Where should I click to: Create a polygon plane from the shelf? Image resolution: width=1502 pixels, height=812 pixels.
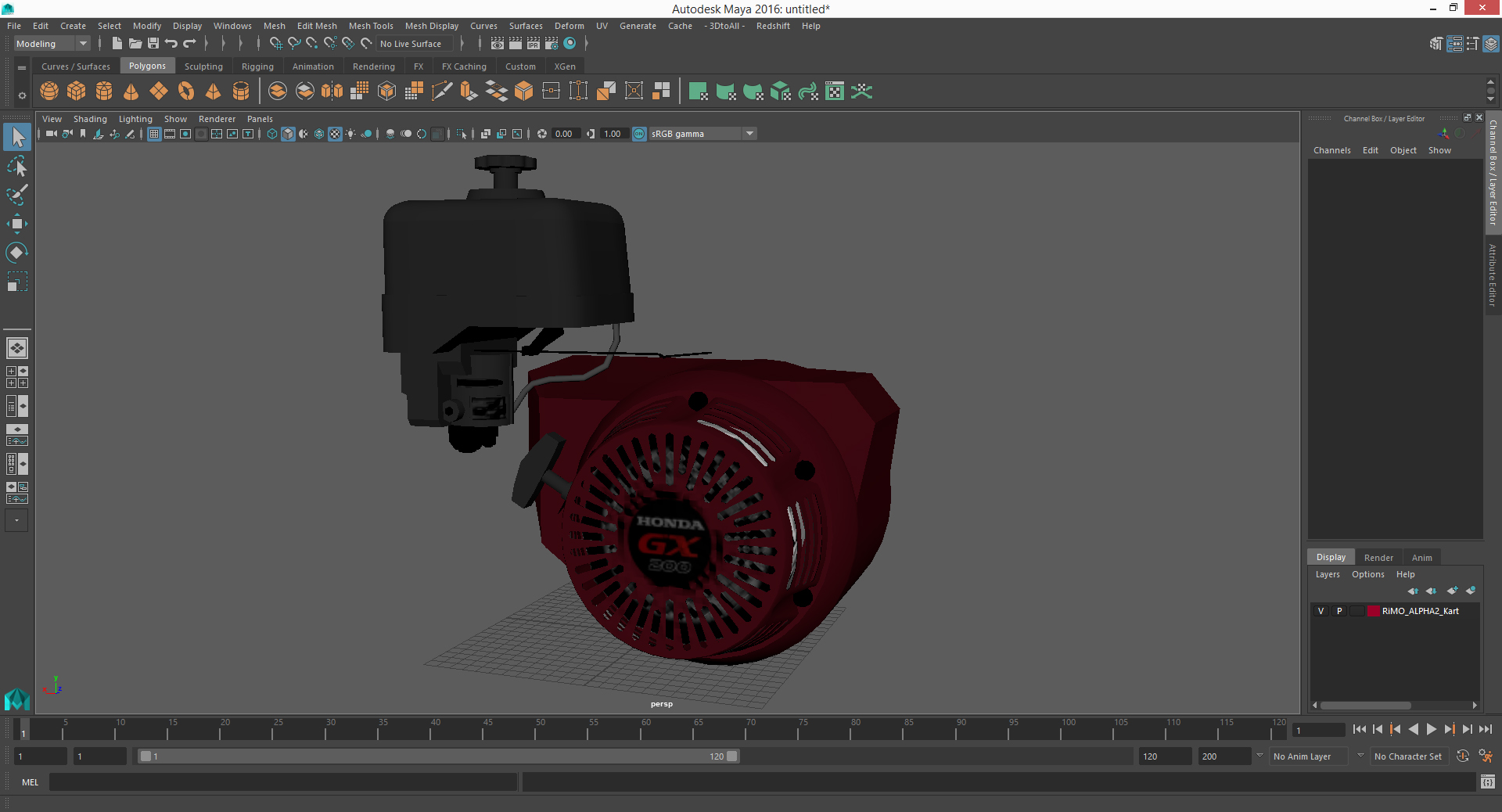tap(159, 92)
